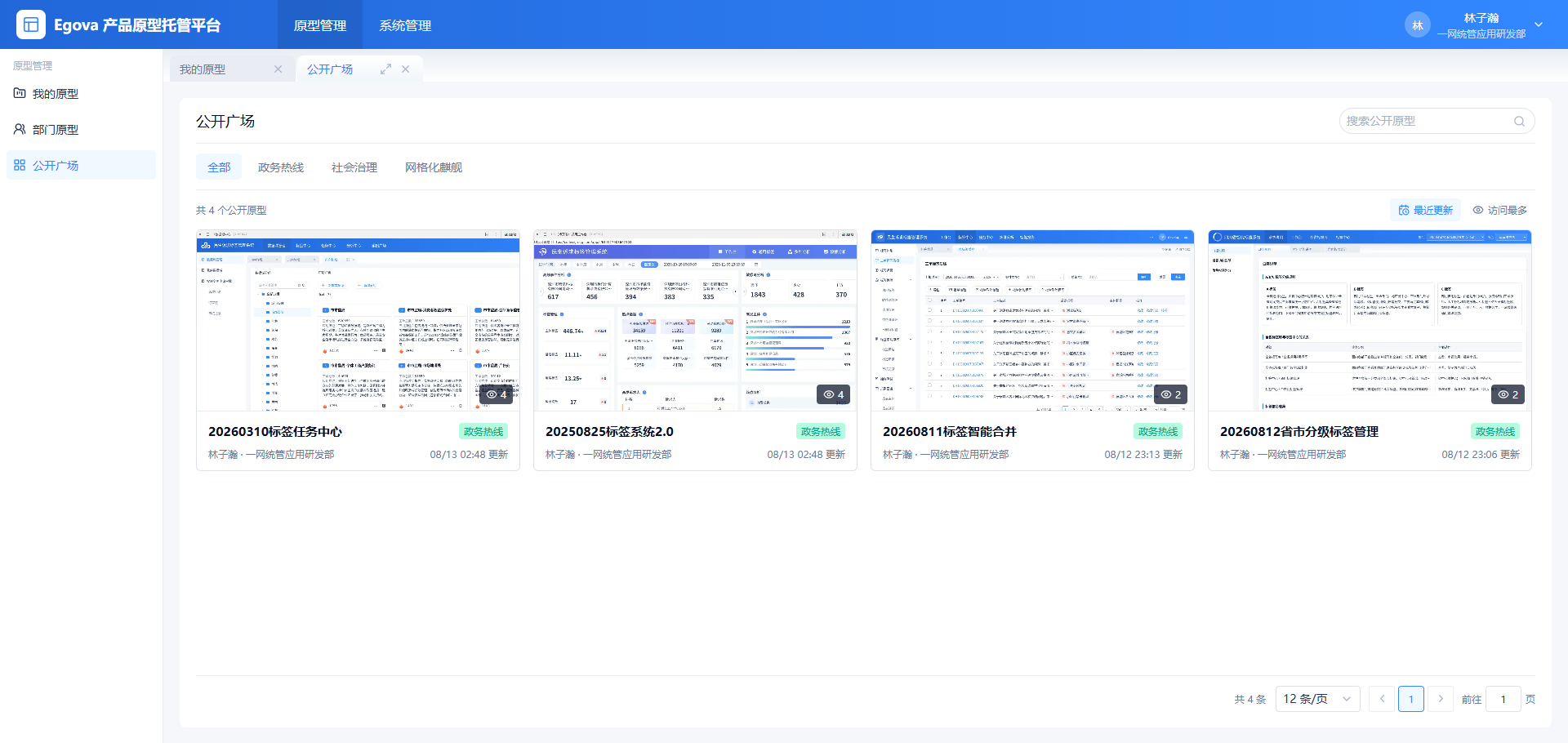Go to next page arrow

[x=1441, y=699]
